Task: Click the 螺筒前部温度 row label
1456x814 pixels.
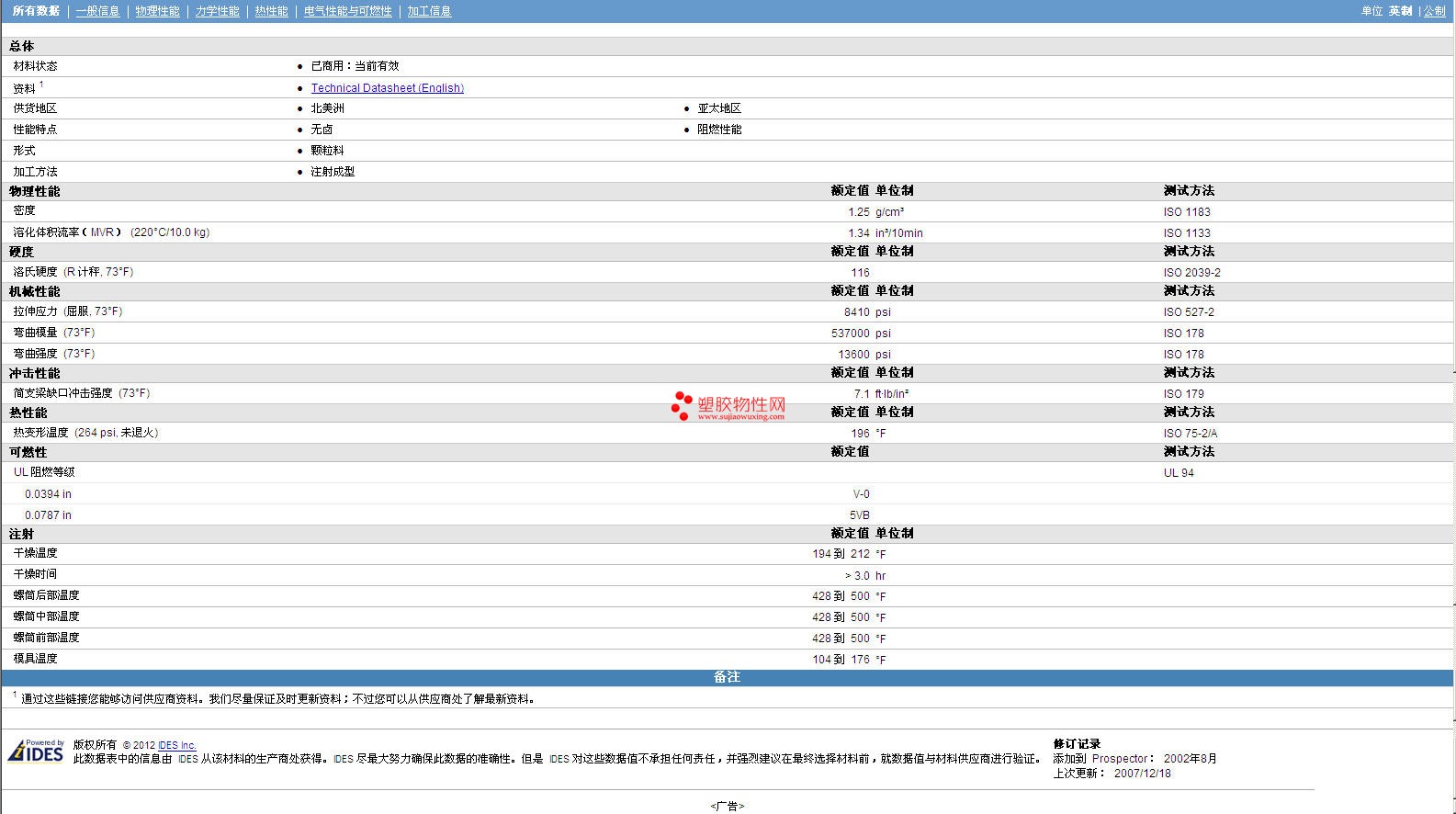Action: 46,638
